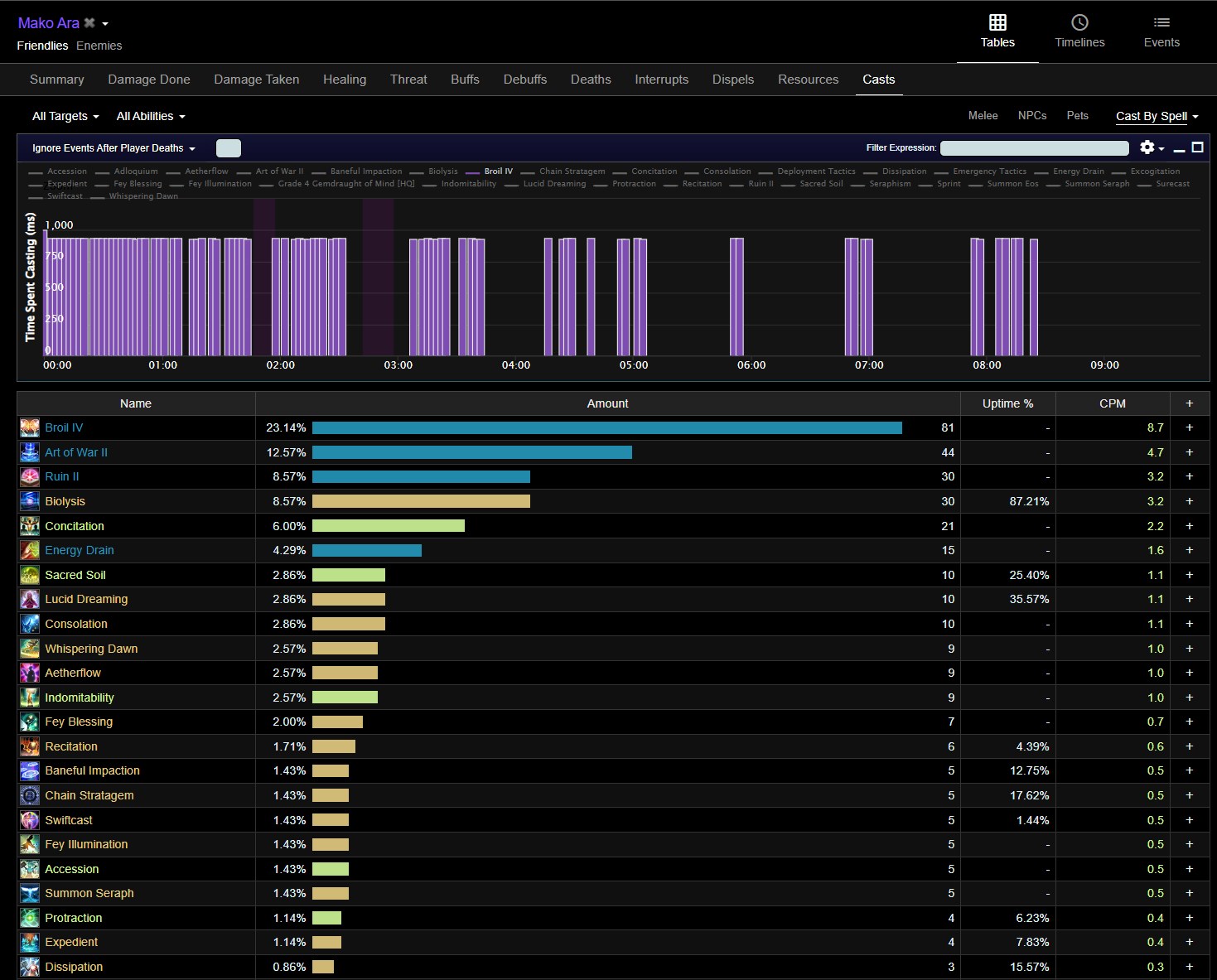Open the Tables view icon
The width and height of the screenshot is (1217, 980).
(997, 22)
